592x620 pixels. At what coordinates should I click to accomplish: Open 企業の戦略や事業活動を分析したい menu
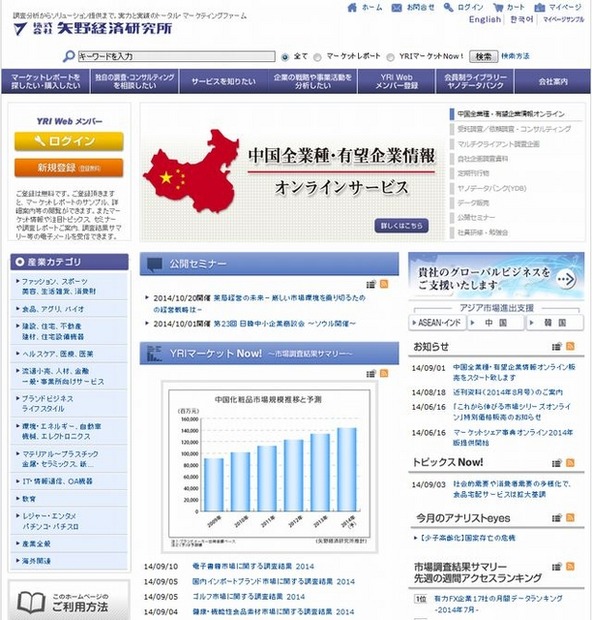tap(313, 81)
